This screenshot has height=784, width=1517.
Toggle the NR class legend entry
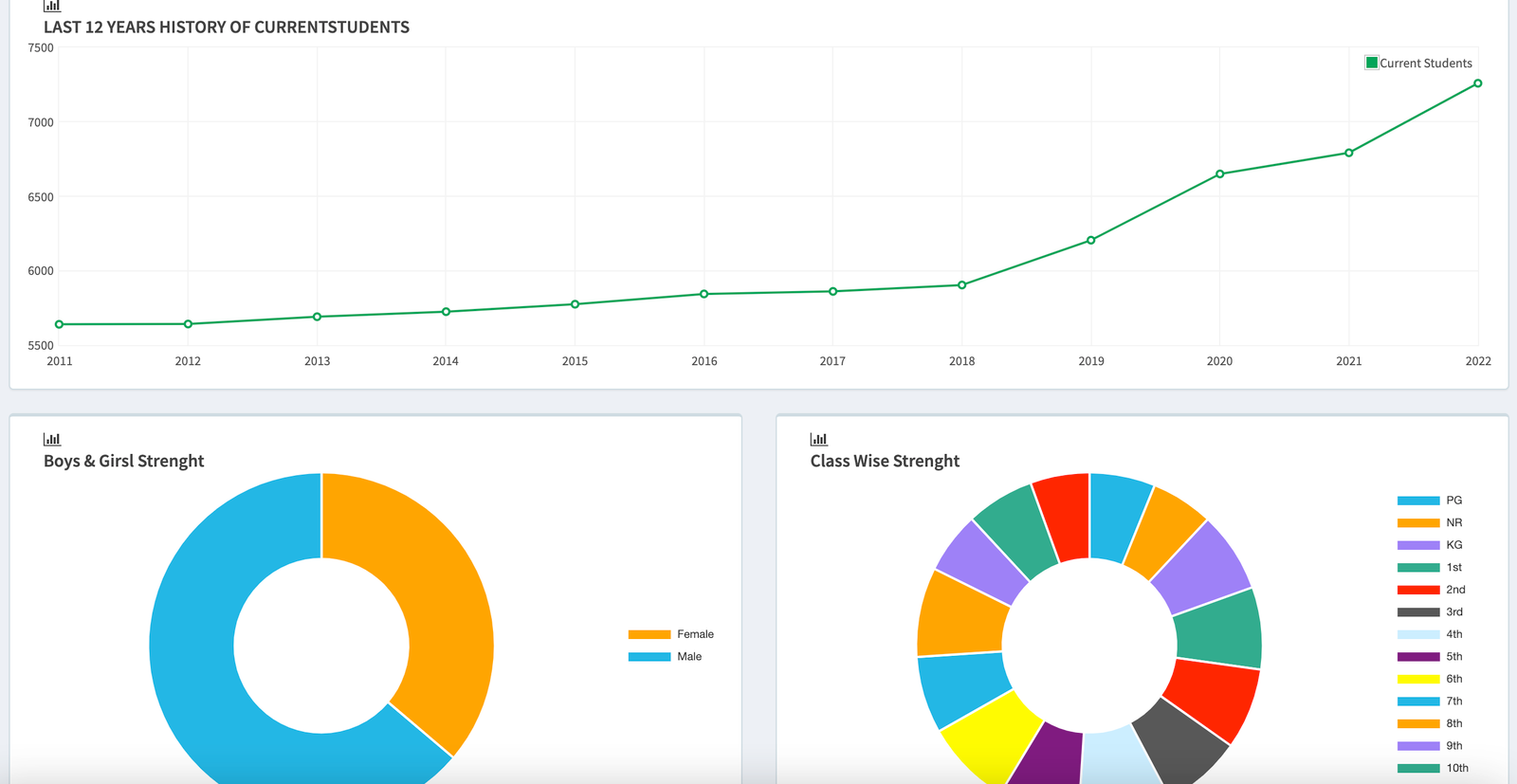tap(1430, 522)
